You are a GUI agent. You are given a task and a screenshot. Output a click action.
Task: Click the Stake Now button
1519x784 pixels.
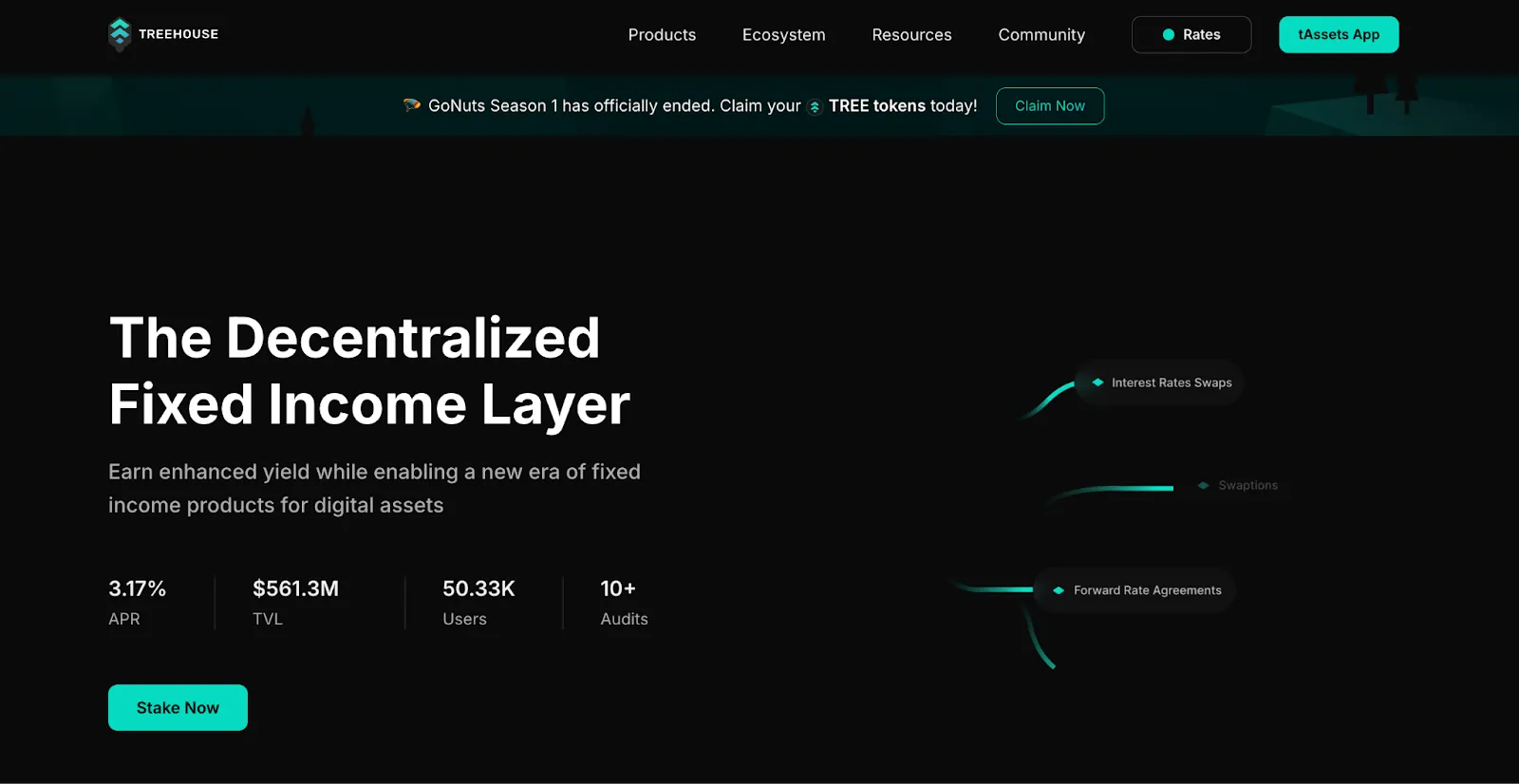(x=178, y=708)
